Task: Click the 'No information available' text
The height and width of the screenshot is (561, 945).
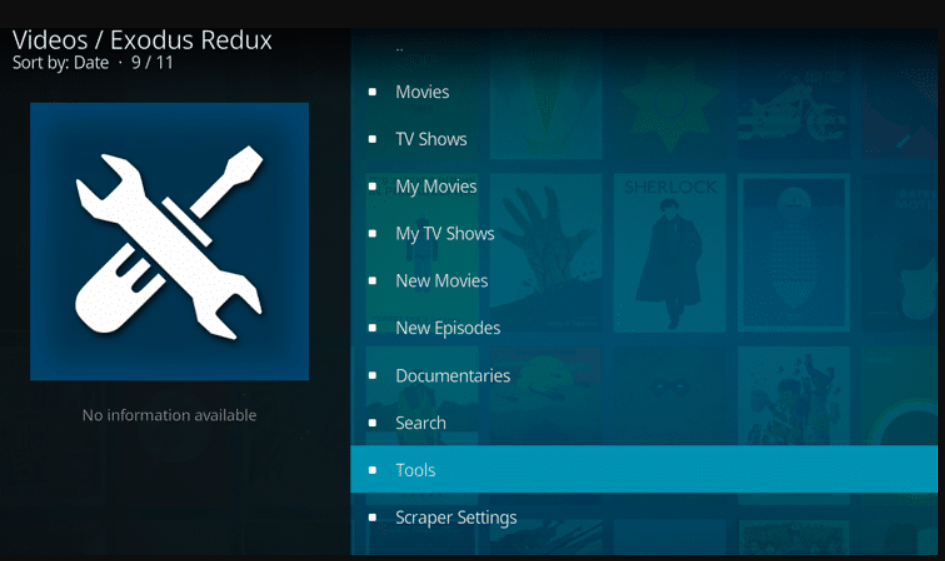Action: point(169,415)
